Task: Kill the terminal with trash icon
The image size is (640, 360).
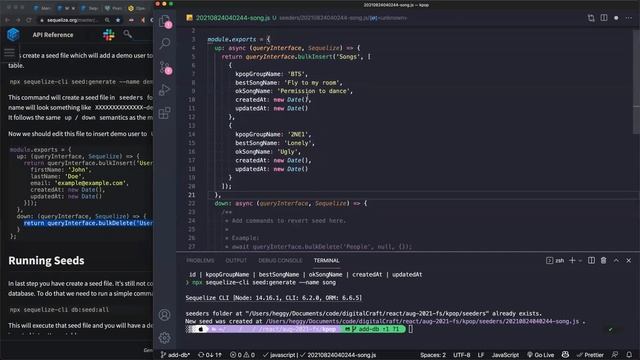Action: coord(603,260)
